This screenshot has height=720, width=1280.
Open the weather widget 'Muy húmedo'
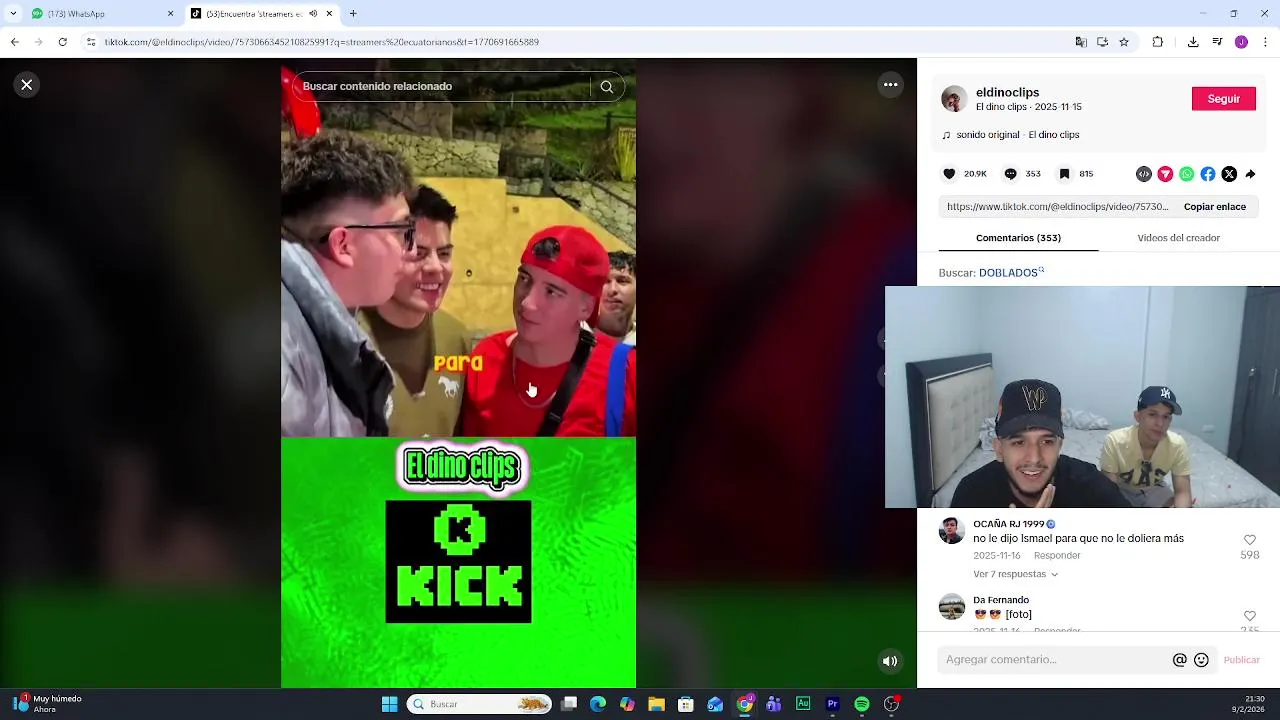tap(48, 704)
